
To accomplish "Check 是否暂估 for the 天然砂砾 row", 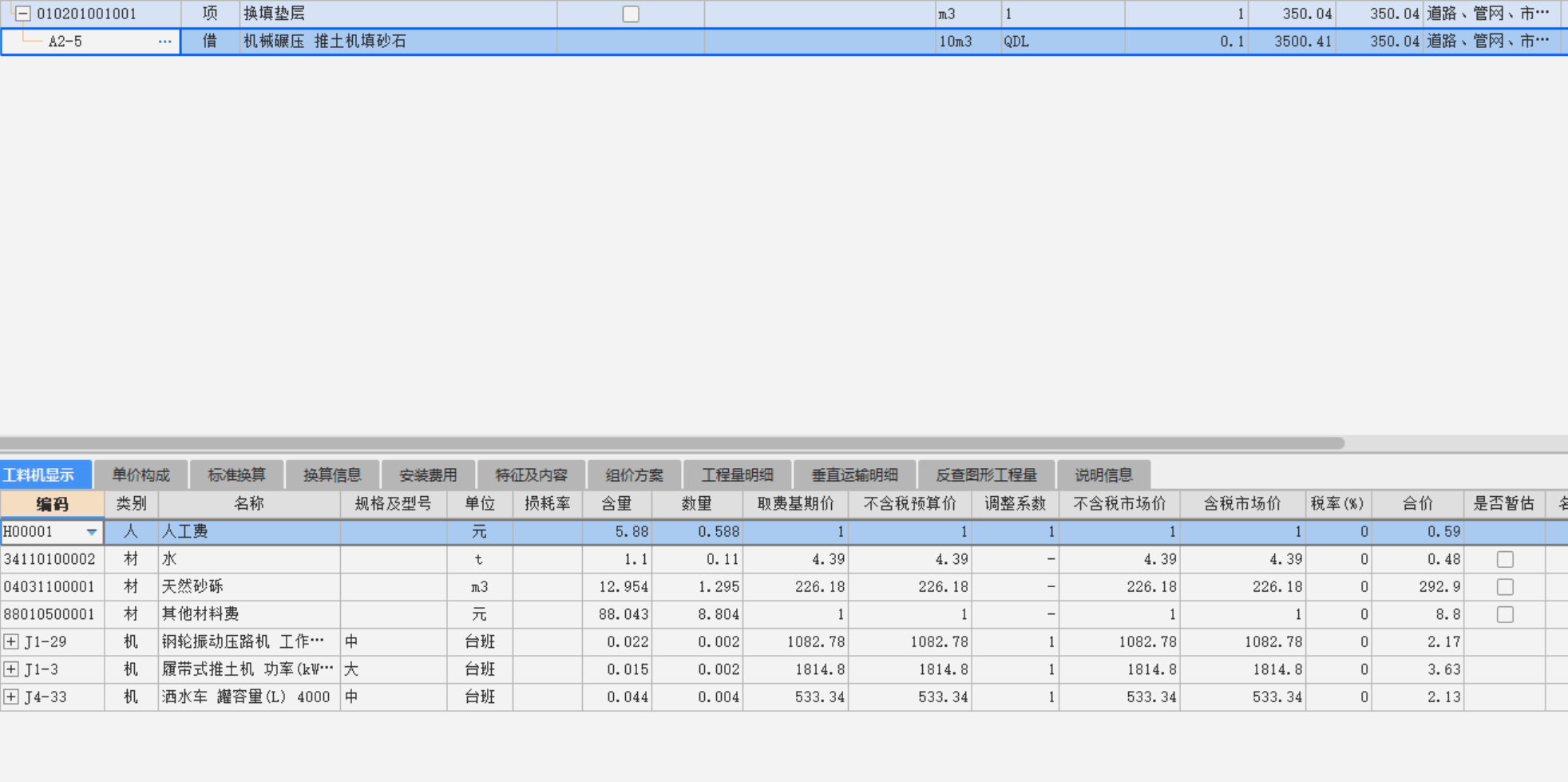I will point(1505,587).
